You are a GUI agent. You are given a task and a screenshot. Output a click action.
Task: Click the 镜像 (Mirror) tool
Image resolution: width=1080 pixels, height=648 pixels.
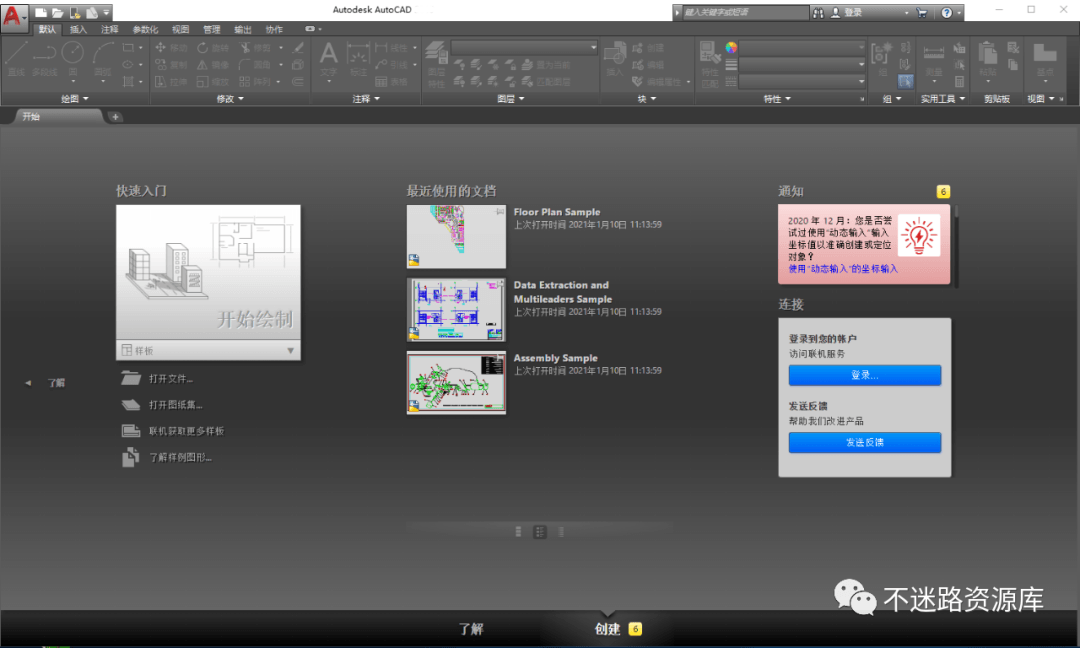tap(212, 65)
